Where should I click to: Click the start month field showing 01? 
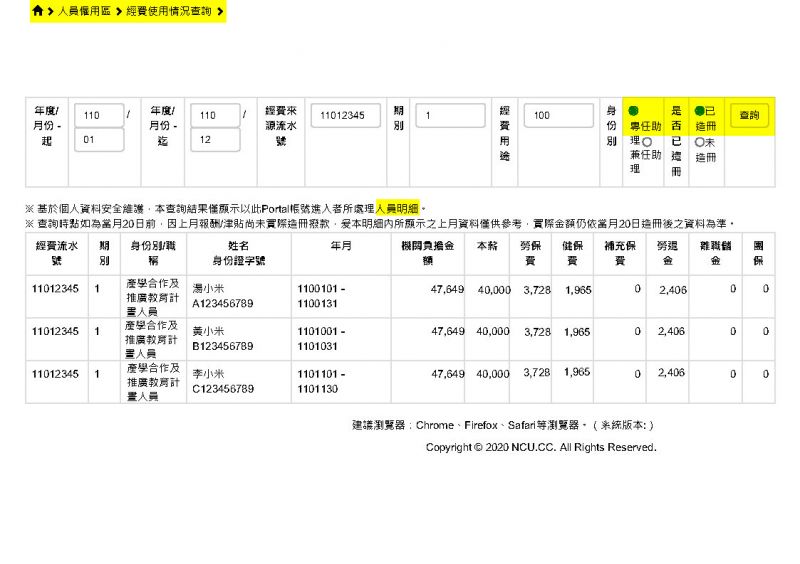click(x=98, y=141)
